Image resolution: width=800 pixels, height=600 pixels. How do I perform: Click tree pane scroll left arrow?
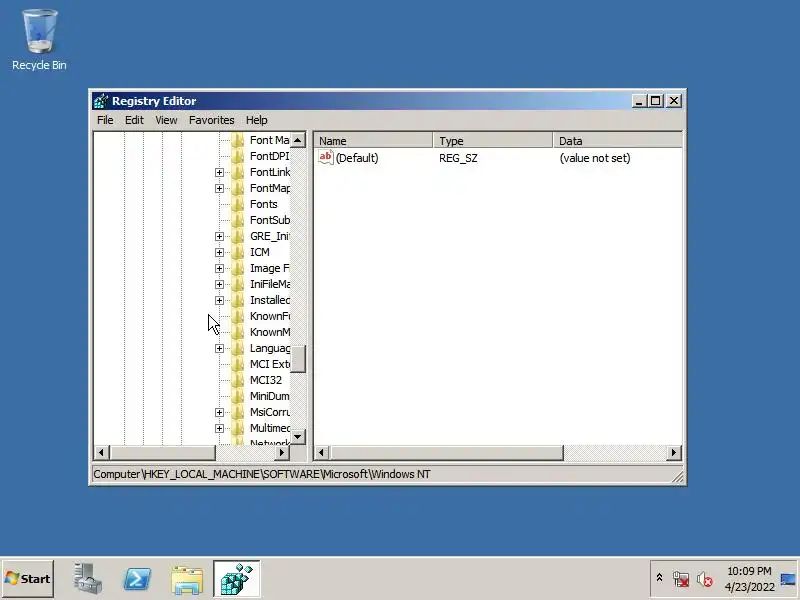(x=101, y=452)
